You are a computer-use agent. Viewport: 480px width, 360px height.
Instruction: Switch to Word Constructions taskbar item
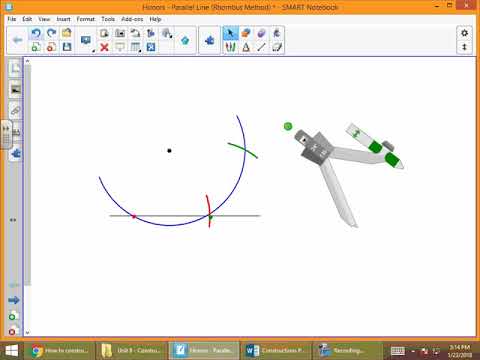275,350
